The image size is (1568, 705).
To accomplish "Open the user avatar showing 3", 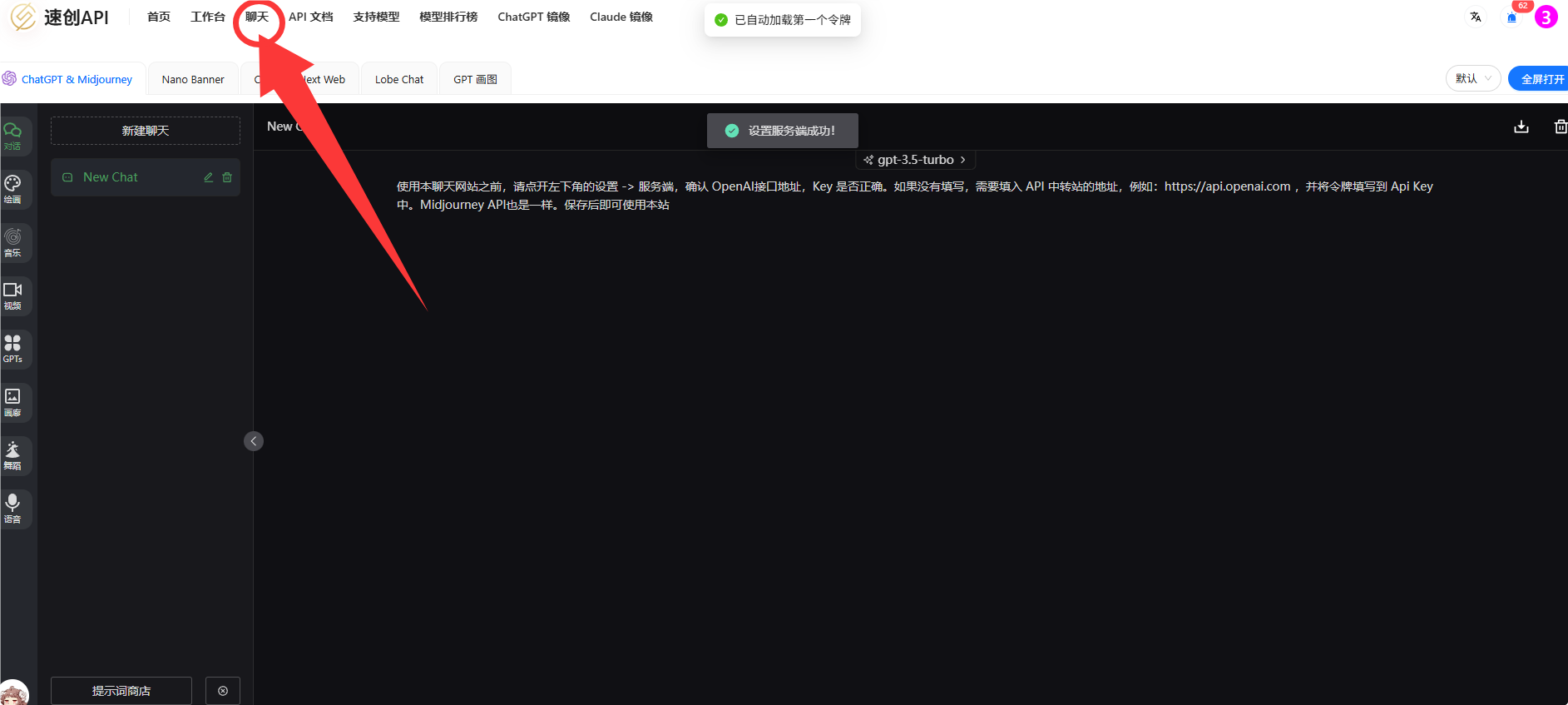I will click(x=1546, y=17).
